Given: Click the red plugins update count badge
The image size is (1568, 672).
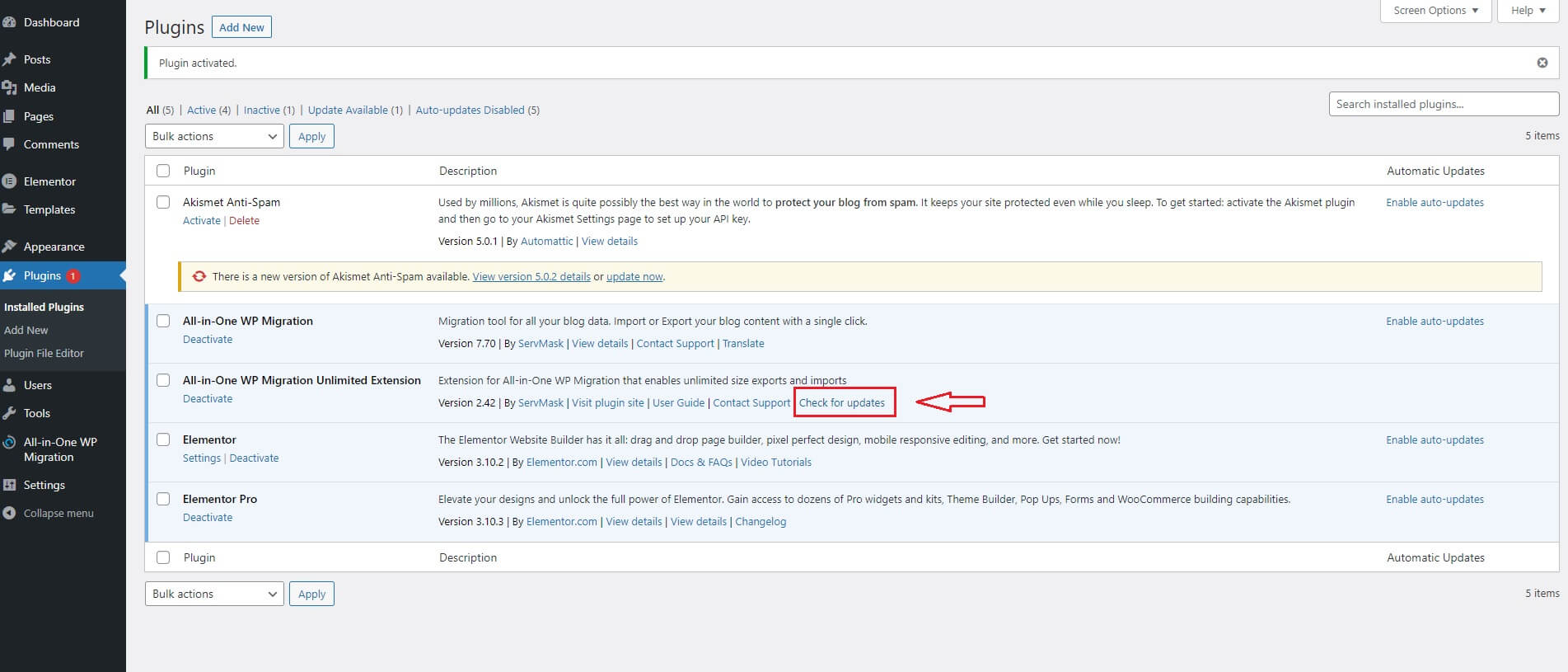Looking at the screenshot, I should [x=73, y=276].
